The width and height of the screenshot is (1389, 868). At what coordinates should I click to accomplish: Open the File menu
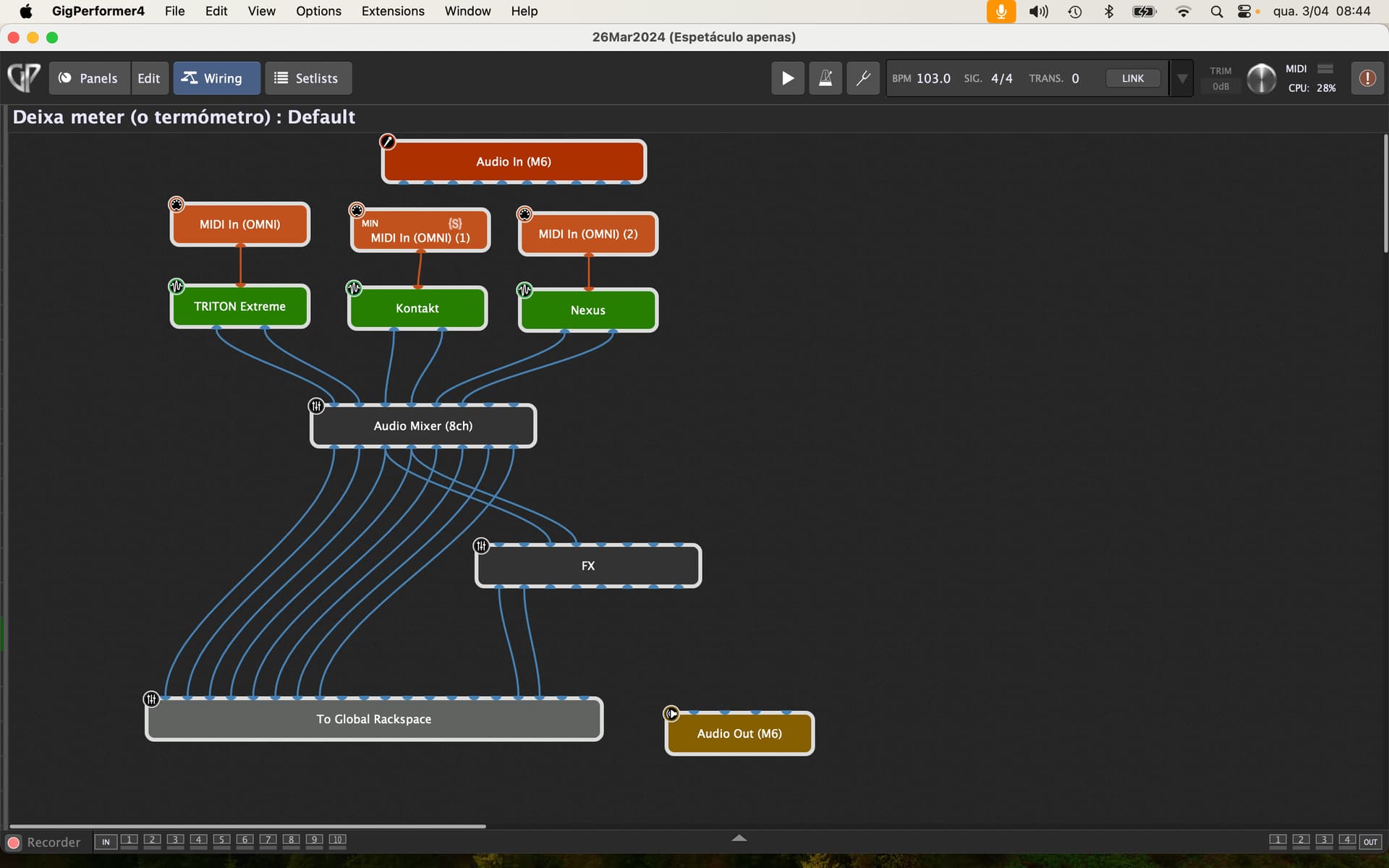click(x=174, y=12)
